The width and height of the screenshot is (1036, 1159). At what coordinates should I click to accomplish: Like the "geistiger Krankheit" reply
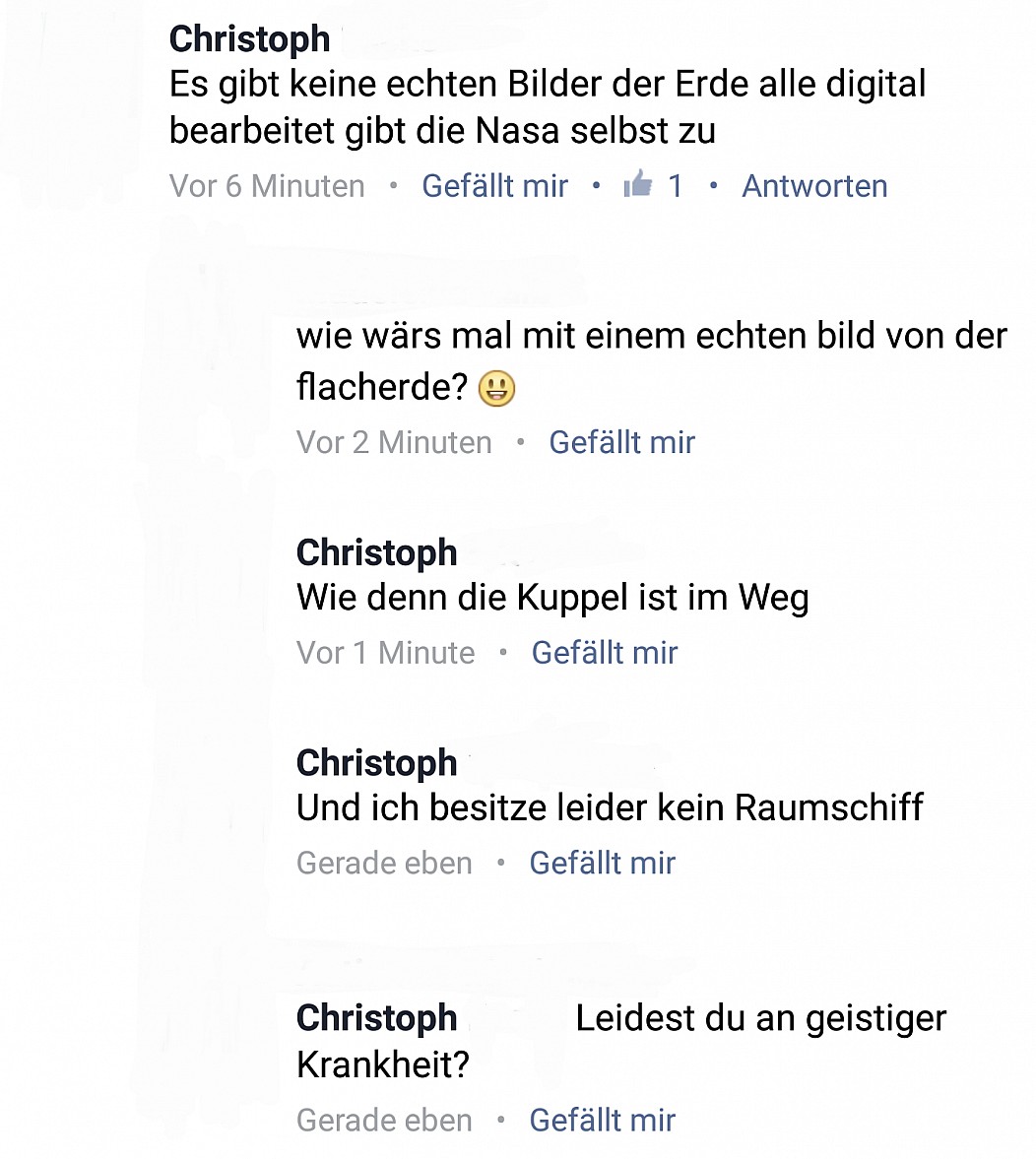602,1121
